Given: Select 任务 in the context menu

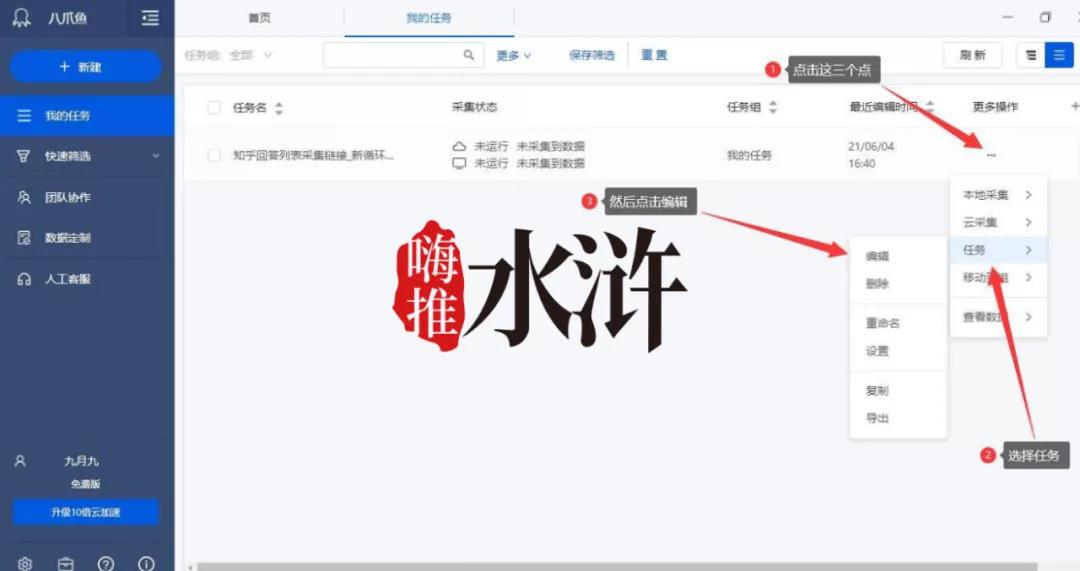Looking at the screenshot, I should [999, 250].
